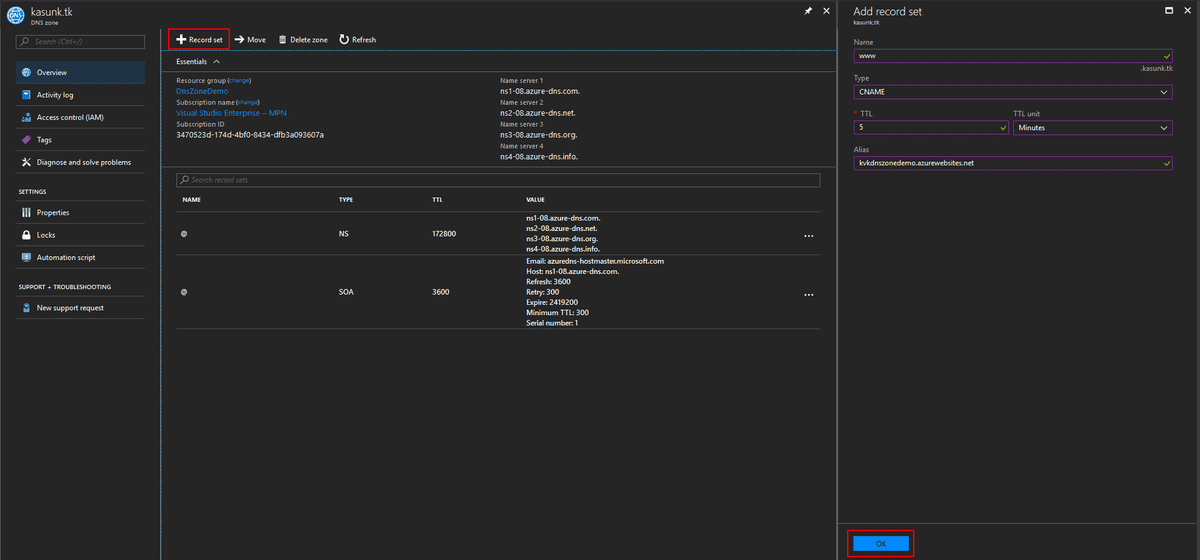Open the DnsZoneDemo resource group link
This screenshot has height=560, width=1200.
tap(202, 91)
